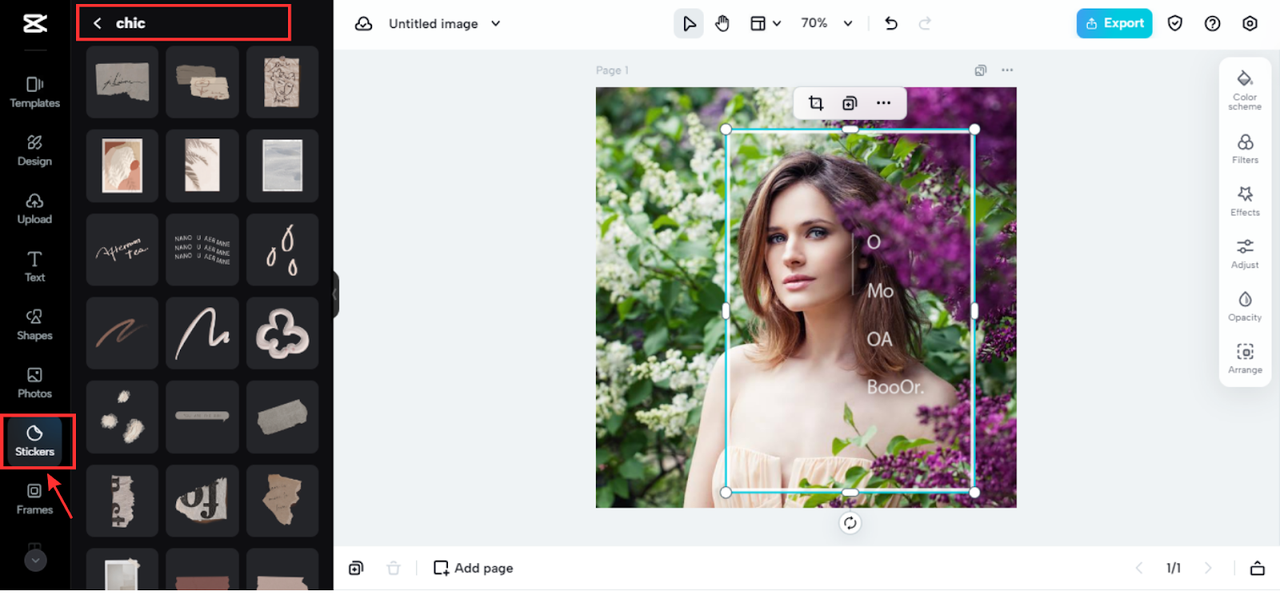Select the Stickers sidebar panel

tap(35, 441)
